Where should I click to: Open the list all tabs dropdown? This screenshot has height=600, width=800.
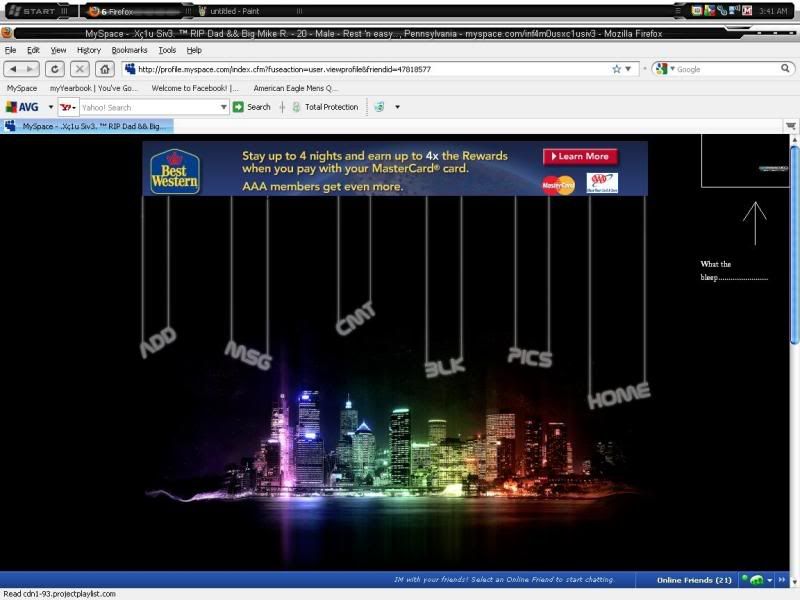pyautogui.click(x=790, y=126)
